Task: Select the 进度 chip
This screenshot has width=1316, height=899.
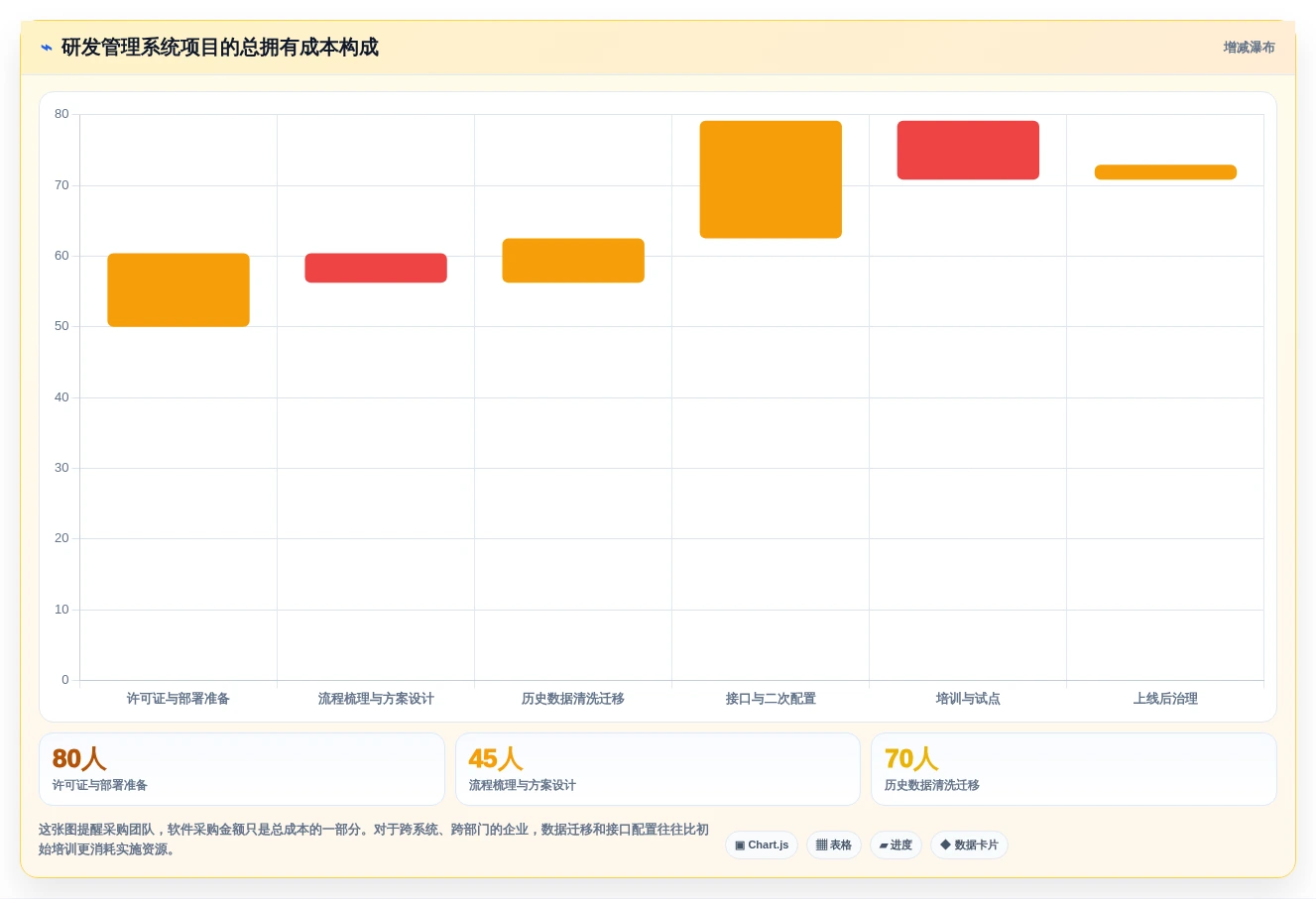Action: click(896, 845)
